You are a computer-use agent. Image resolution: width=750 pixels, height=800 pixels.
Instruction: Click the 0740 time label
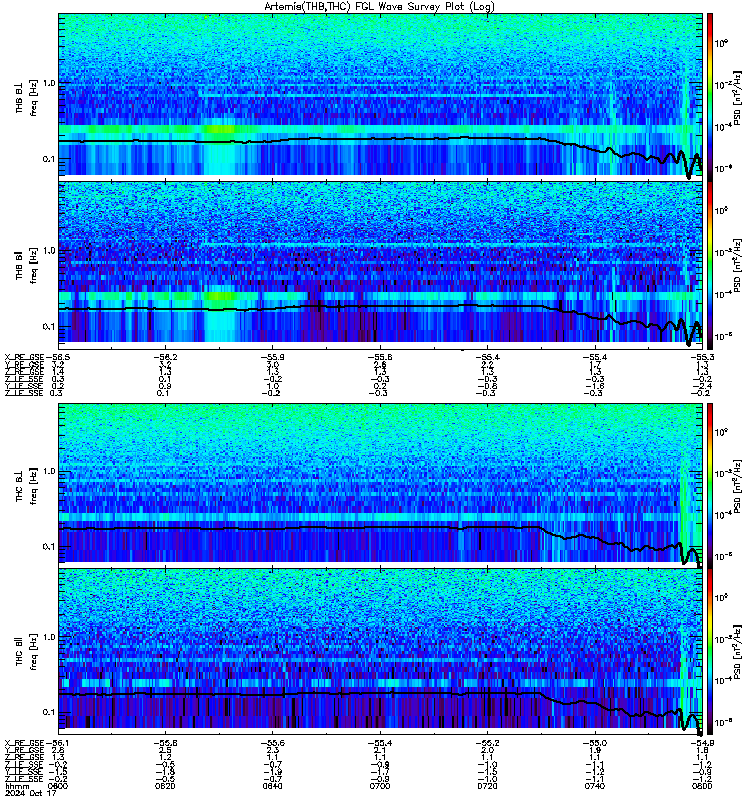coord(595,786)
